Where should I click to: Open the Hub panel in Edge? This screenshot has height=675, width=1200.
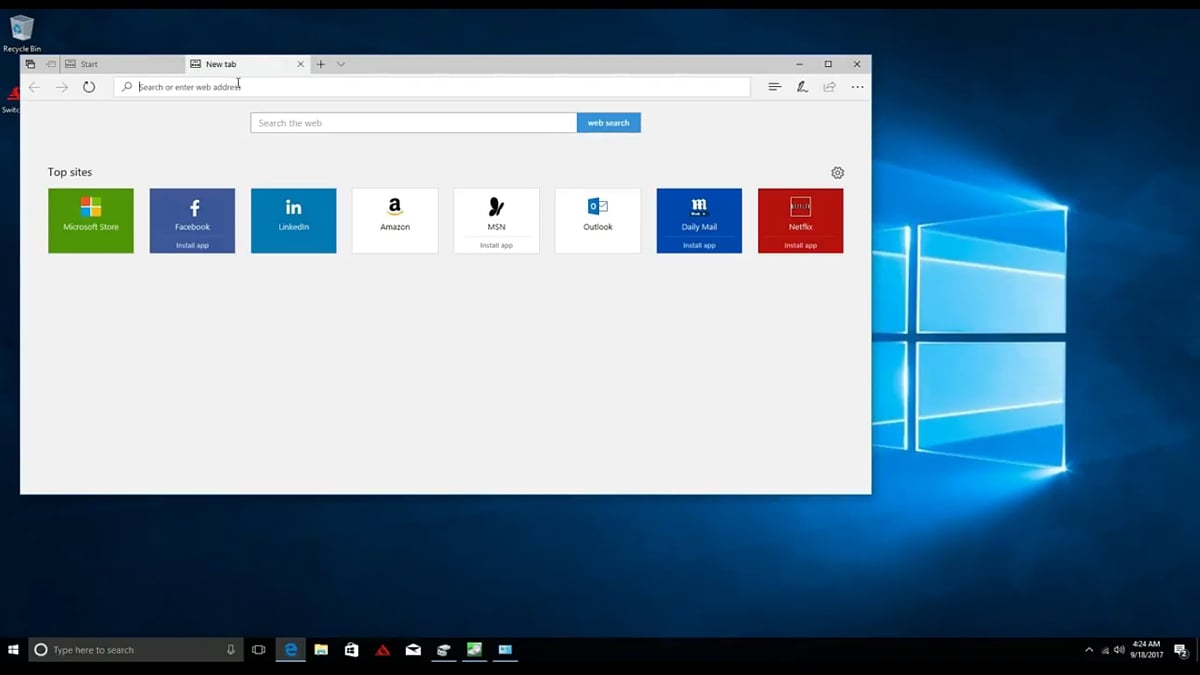click(x=774, y=86)
